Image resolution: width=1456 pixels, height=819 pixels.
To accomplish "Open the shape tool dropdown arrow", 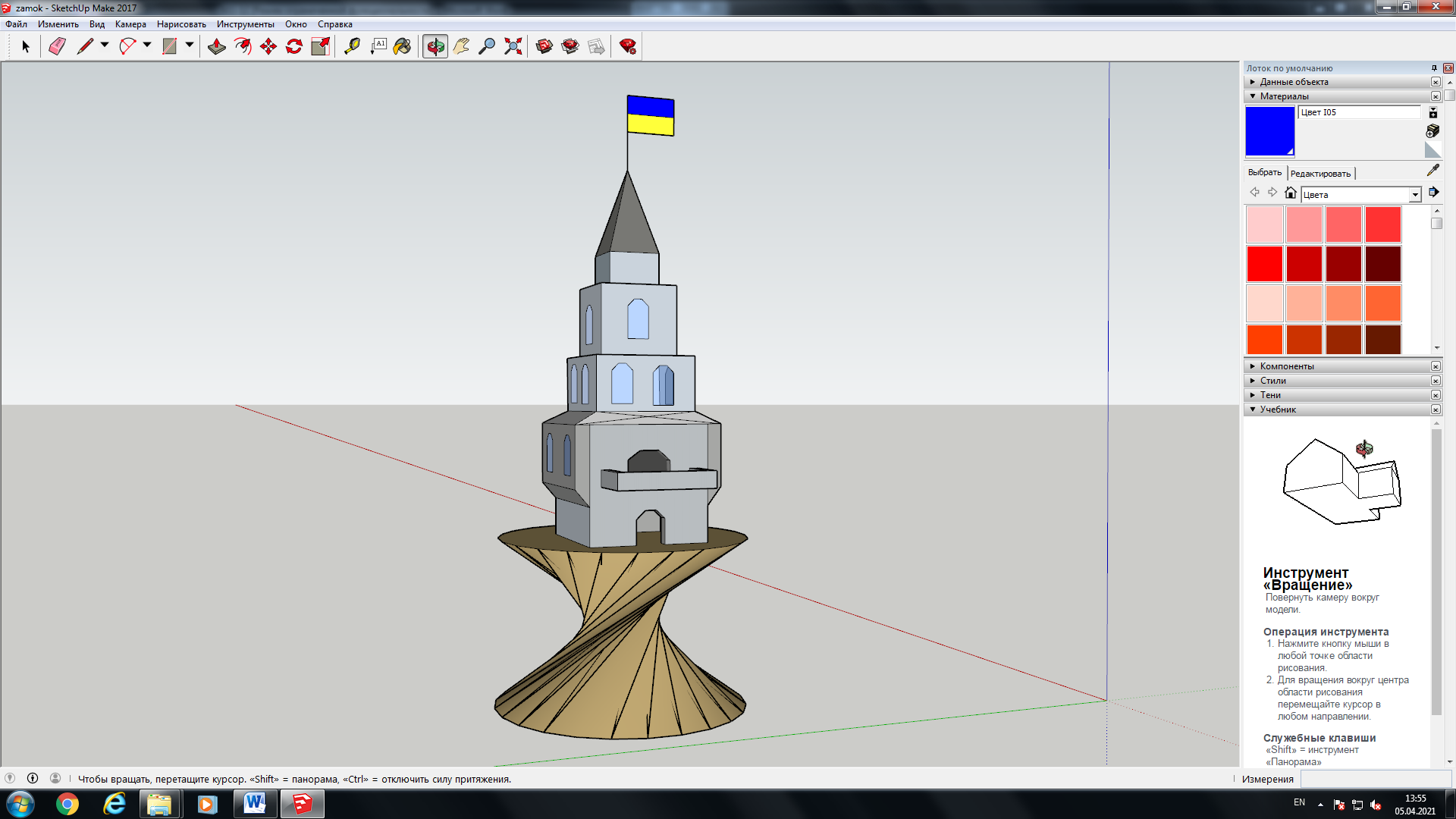I will [190, 45].
